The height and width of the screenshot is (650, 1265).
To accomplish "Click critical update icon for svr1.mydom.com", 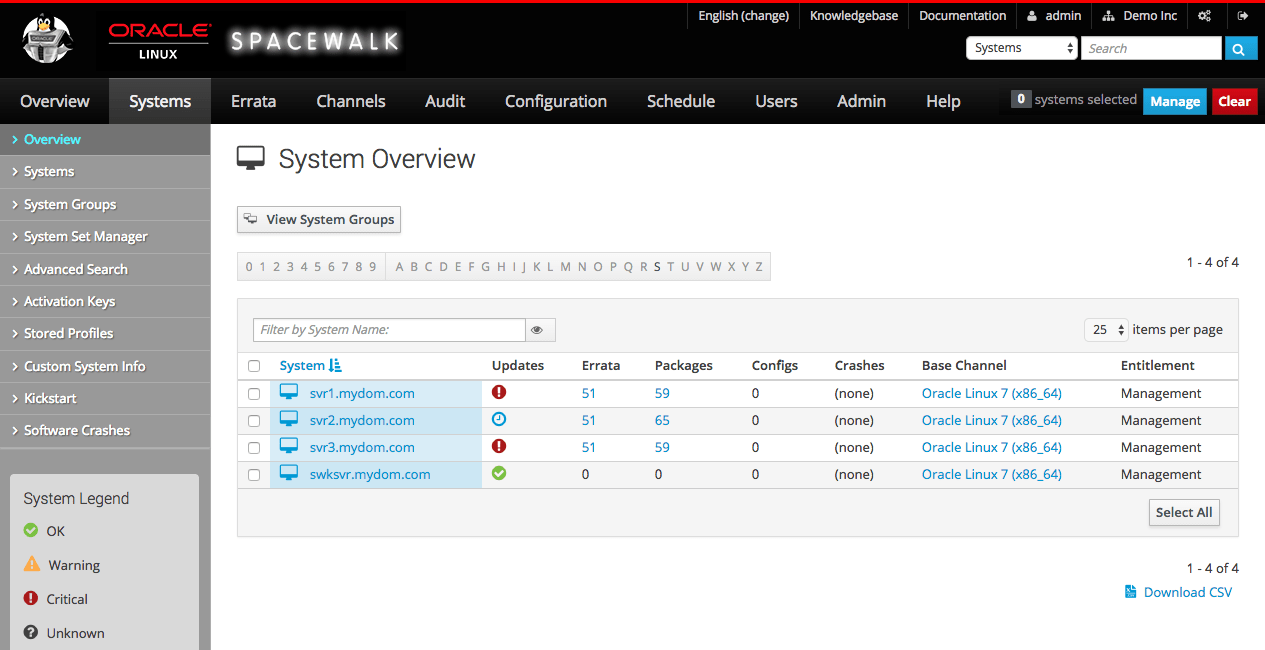I will coord(499,392).
